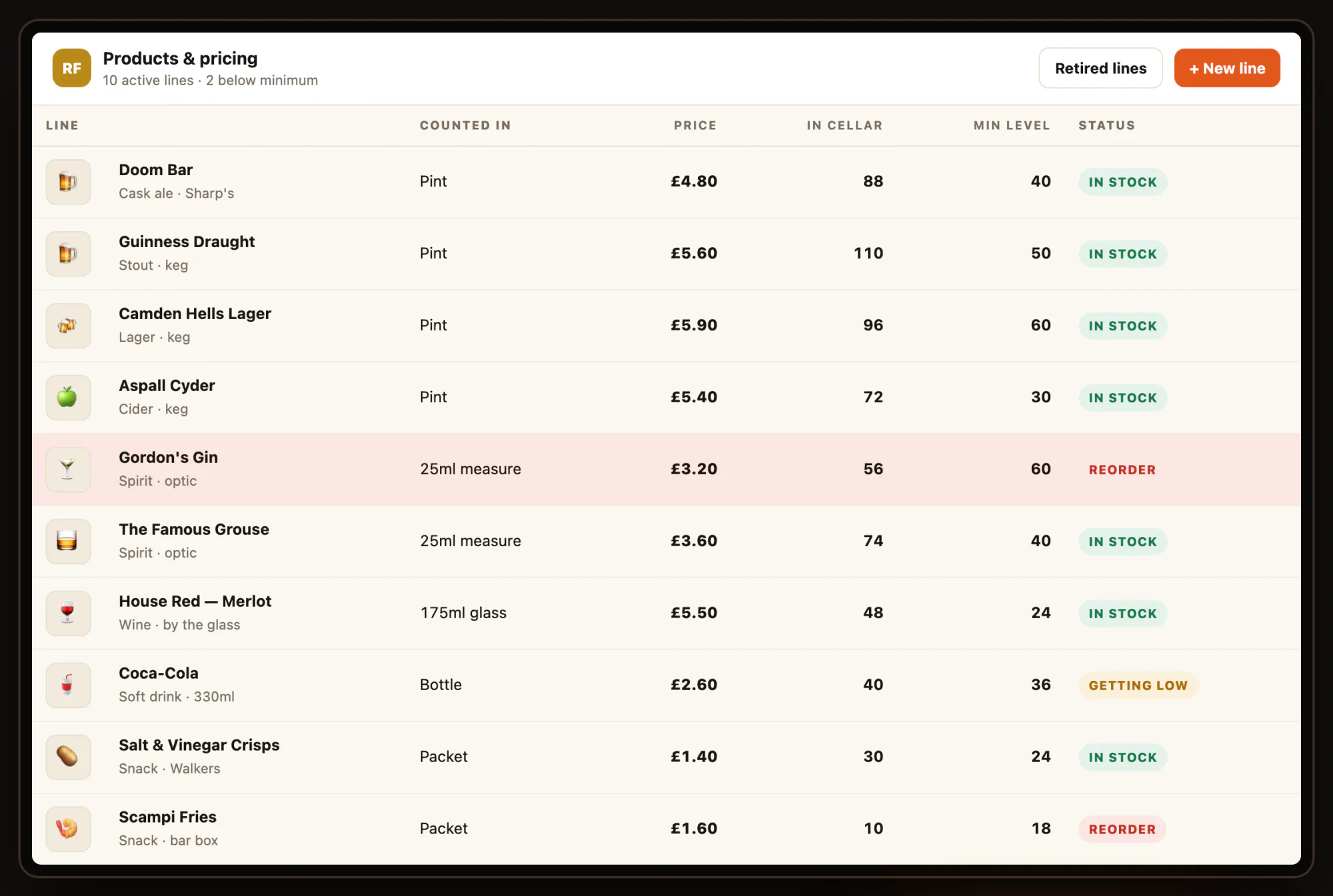The height and width of the screenshot is (896, 1333).
Task: Add a new product with + New line
Action: [1227, 68]
